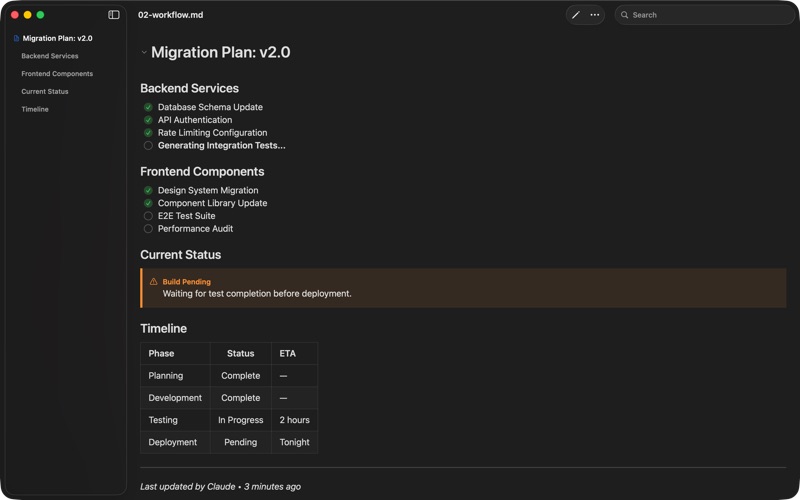Uncheck Design System Migration task

(x=148, y=190)
